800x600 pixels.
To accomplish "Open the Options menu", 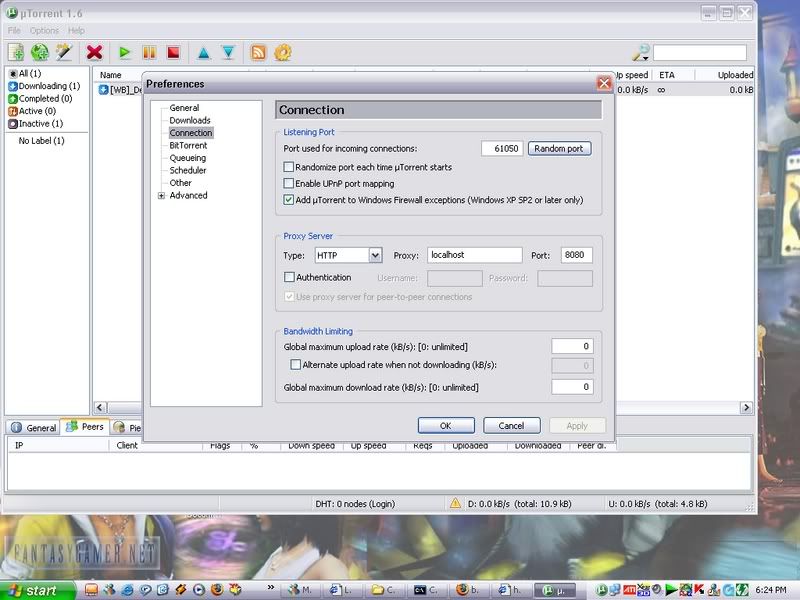I will pos(44,31).
